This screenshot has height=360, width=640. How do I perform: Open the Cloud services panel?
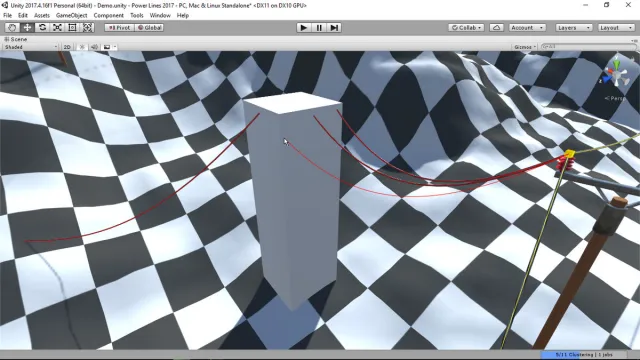496,27
